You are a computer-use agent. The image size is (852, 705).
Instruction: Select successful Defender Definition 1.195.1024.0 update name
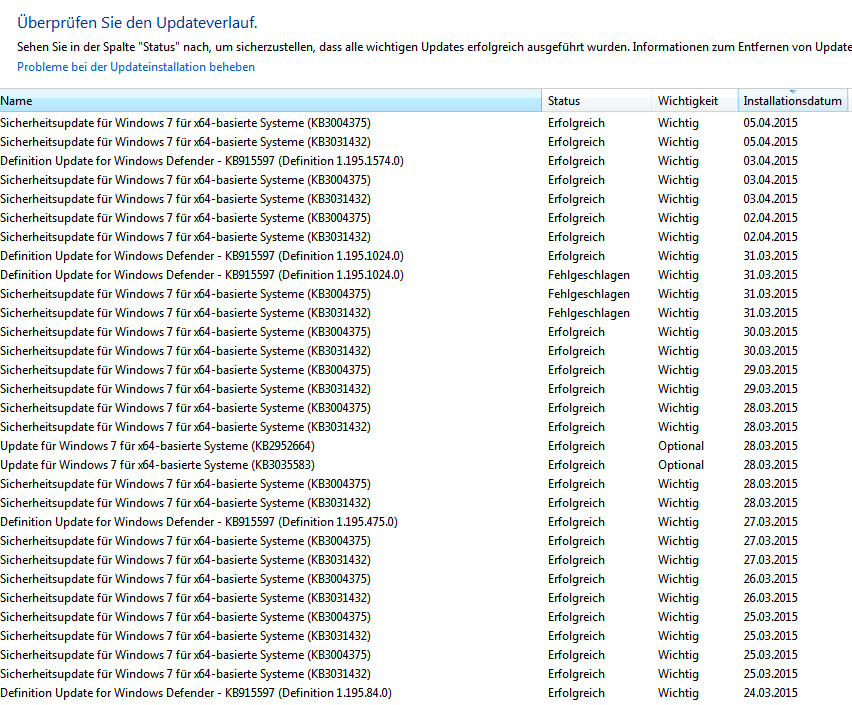point(202,256)
